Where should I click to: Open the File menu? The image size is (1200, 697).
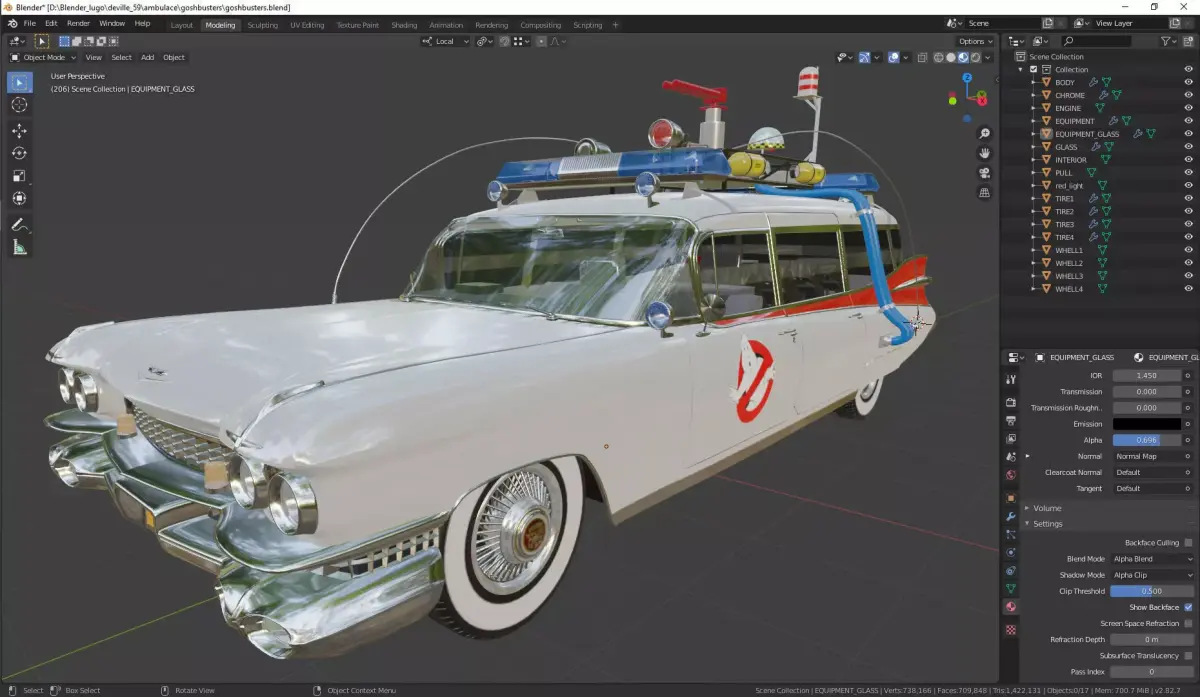click(30, 23)
